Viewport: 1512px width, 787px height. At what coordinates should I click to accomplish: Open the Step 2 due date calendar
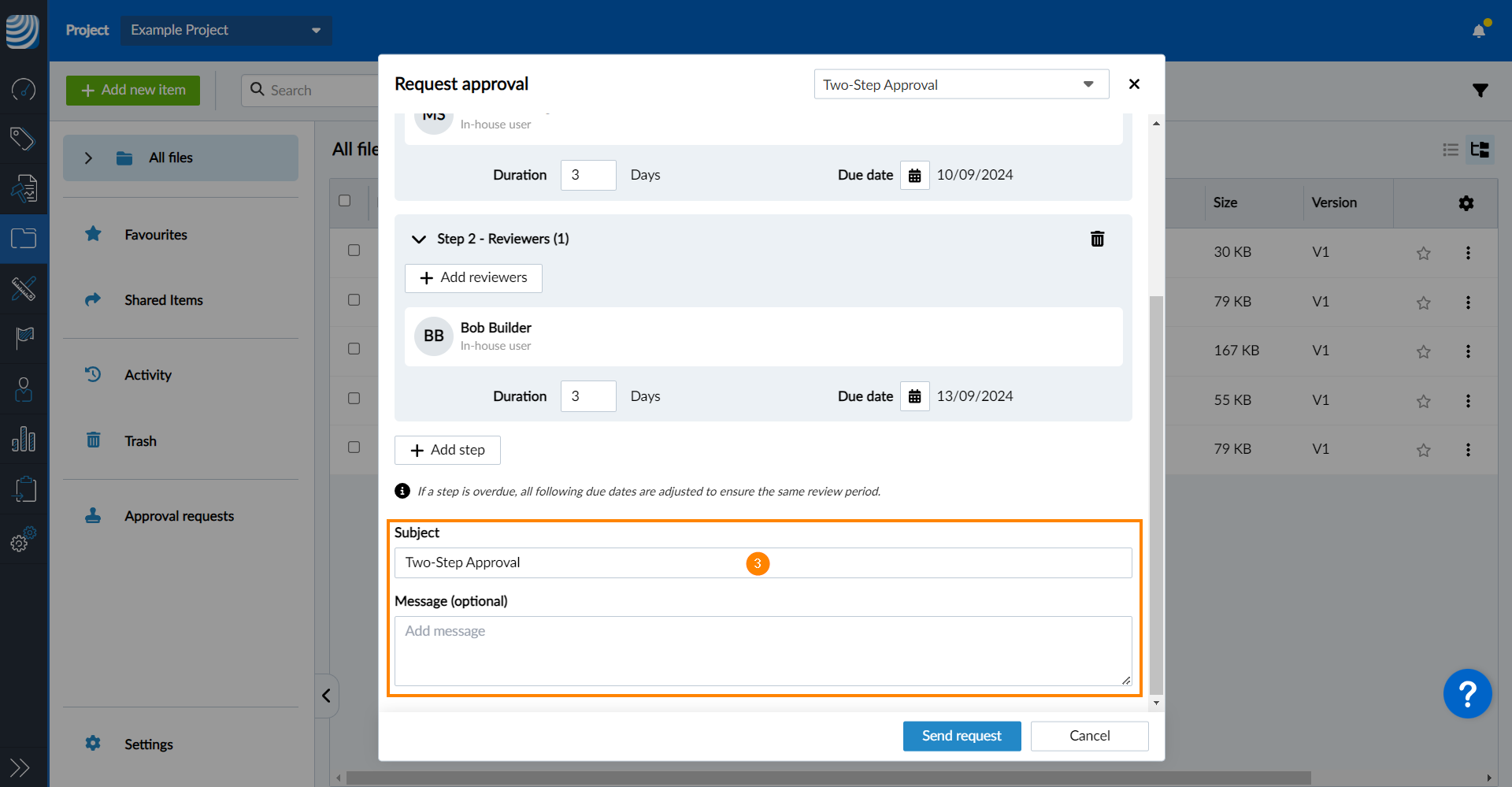(x=914, y=396)
